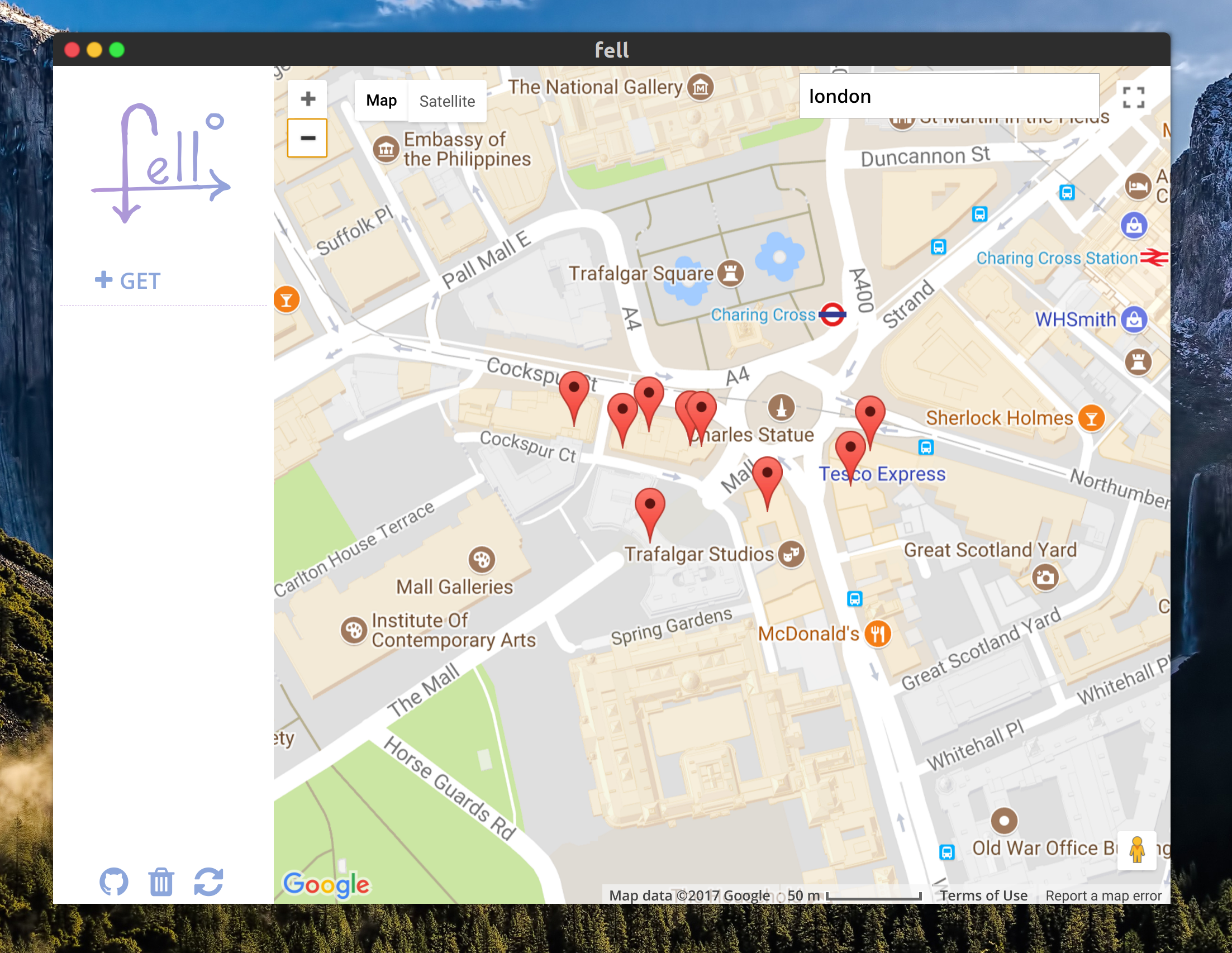Toggle fullscreen map view

[1133, 98]
